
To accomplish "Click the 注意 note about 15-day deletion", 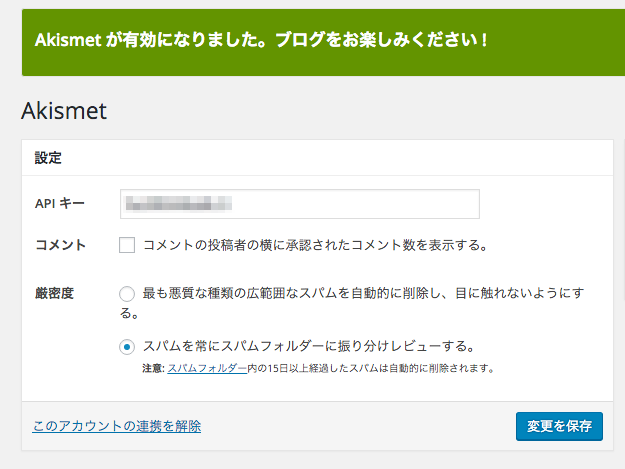I will click(318, 368).
